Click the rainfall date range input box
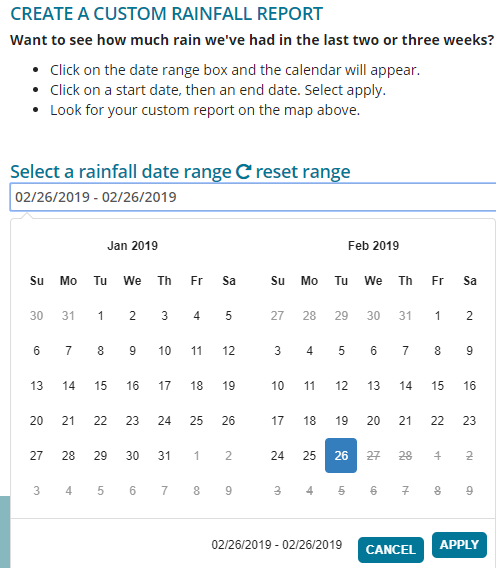 coord(253,197)
